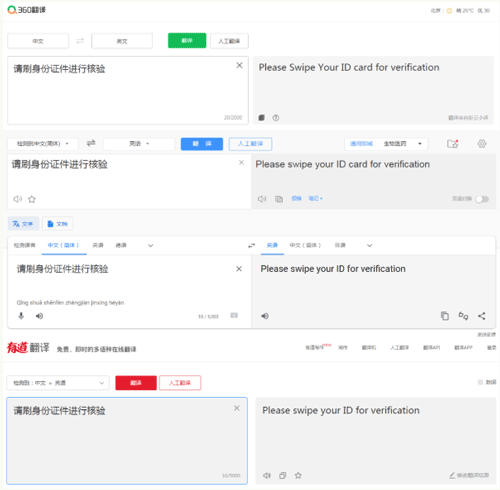Open the Baidu favorites folder icon
Viewport: 500px width, 490px height.
click(452, 144)
